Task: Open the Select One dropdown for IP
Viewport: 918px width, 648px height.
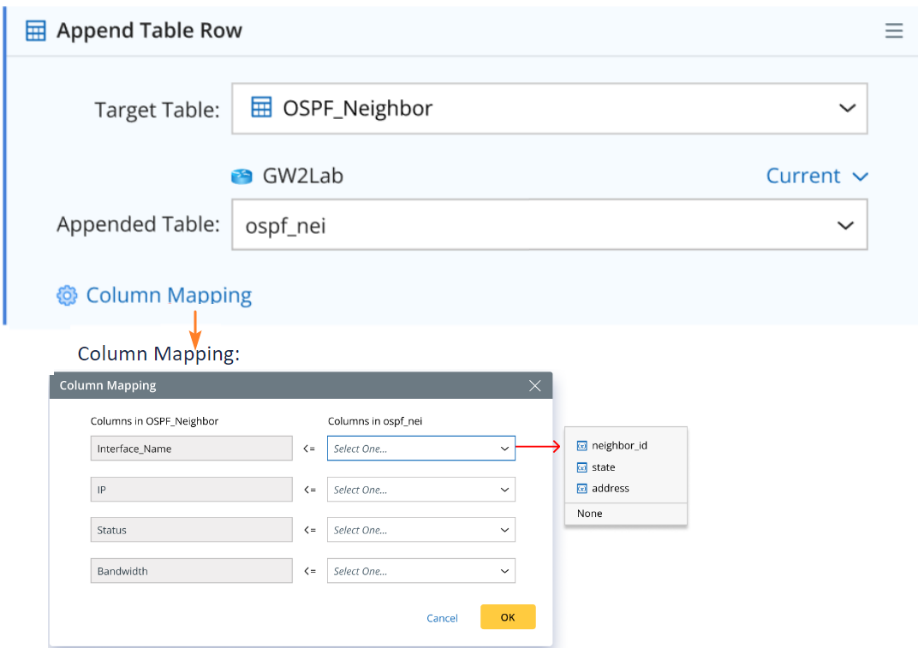Action: [421, 490]
